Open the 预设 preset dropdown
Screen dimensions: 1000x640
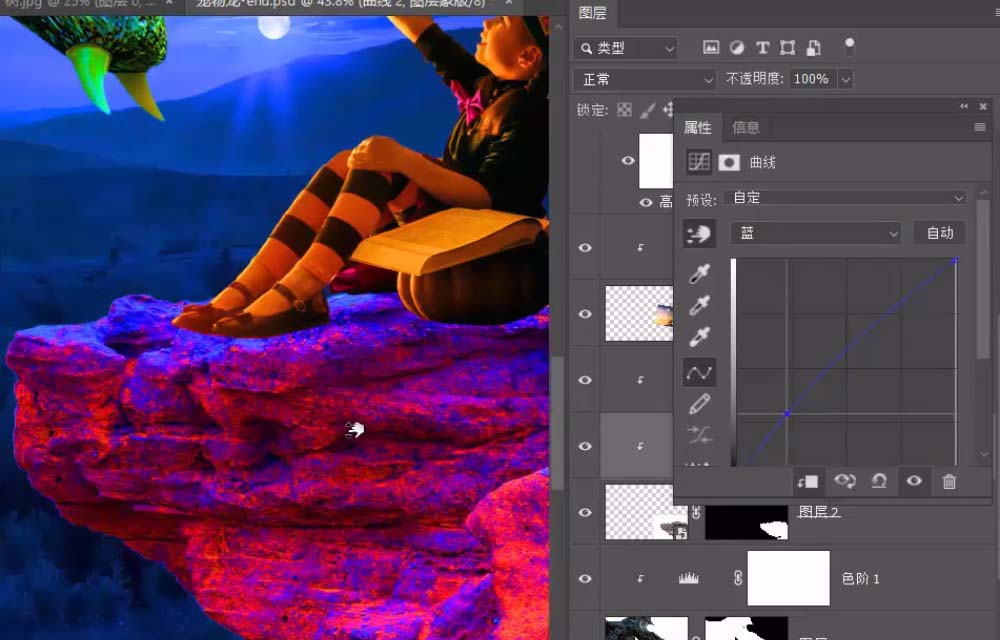[846, 198]
